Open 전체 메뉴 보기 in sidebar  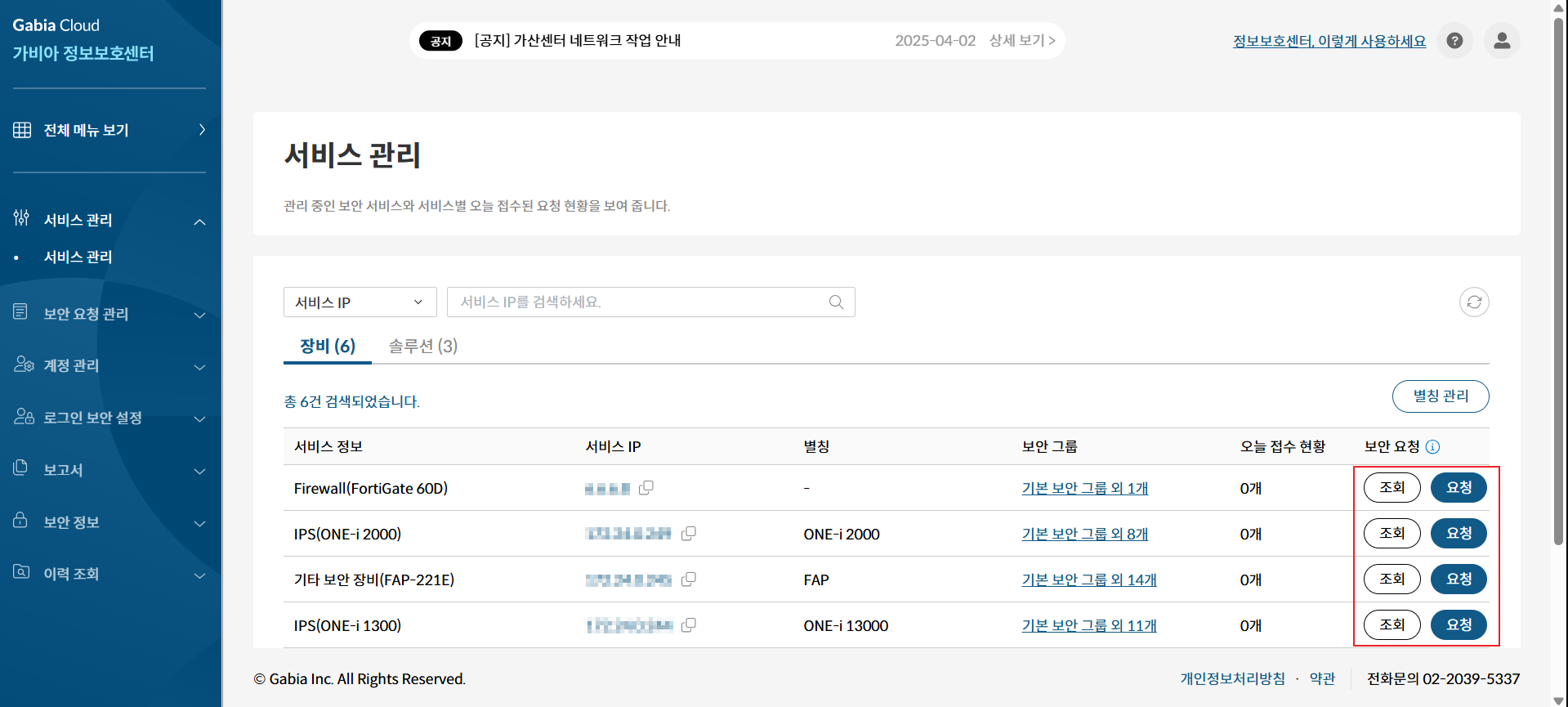109,130
